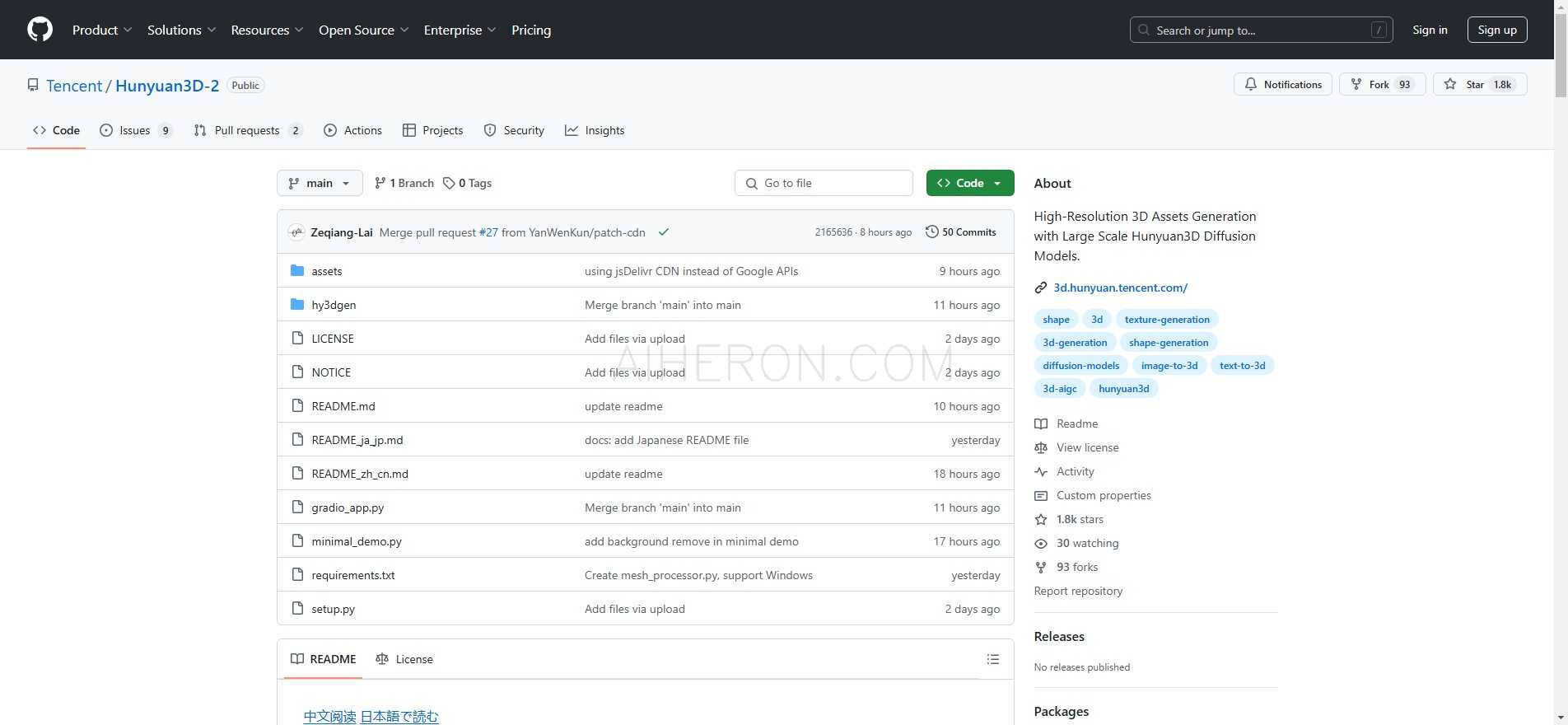Expand the Enterprise menu

[x=460, y=30]
